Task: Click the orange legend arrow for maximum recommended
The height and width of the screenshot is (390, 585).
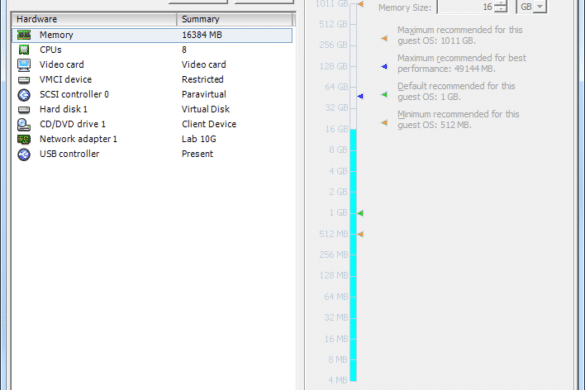Action: tap(384, 38)
